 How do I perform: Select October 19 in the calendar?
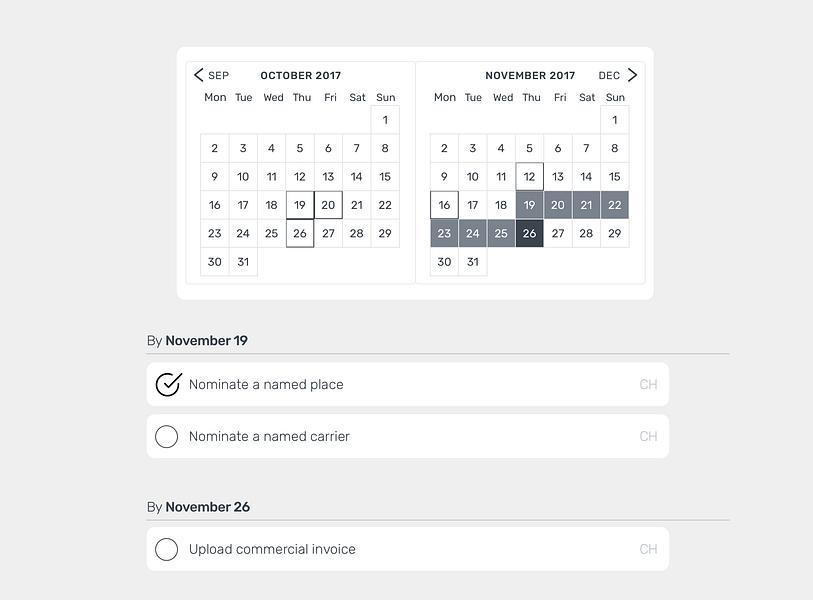[x=300, y=205]
